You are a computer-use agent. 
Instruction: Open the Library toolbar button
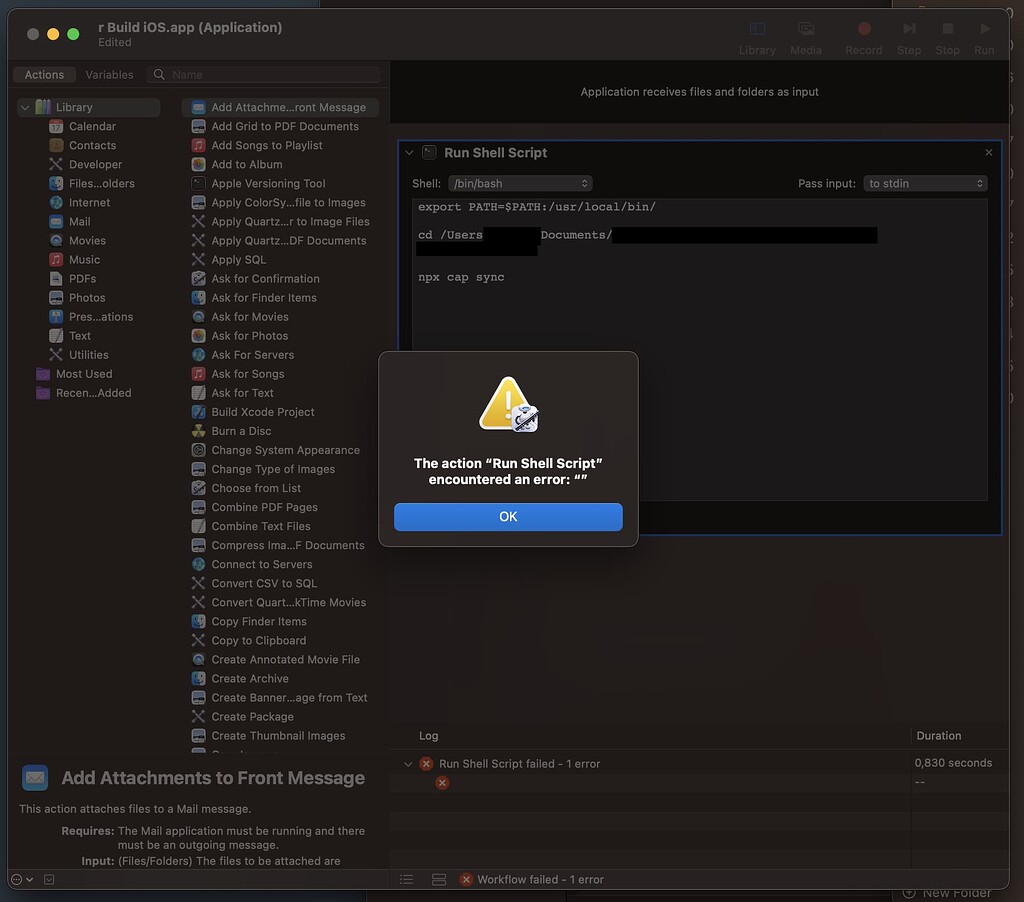click(x=757, y=38)
